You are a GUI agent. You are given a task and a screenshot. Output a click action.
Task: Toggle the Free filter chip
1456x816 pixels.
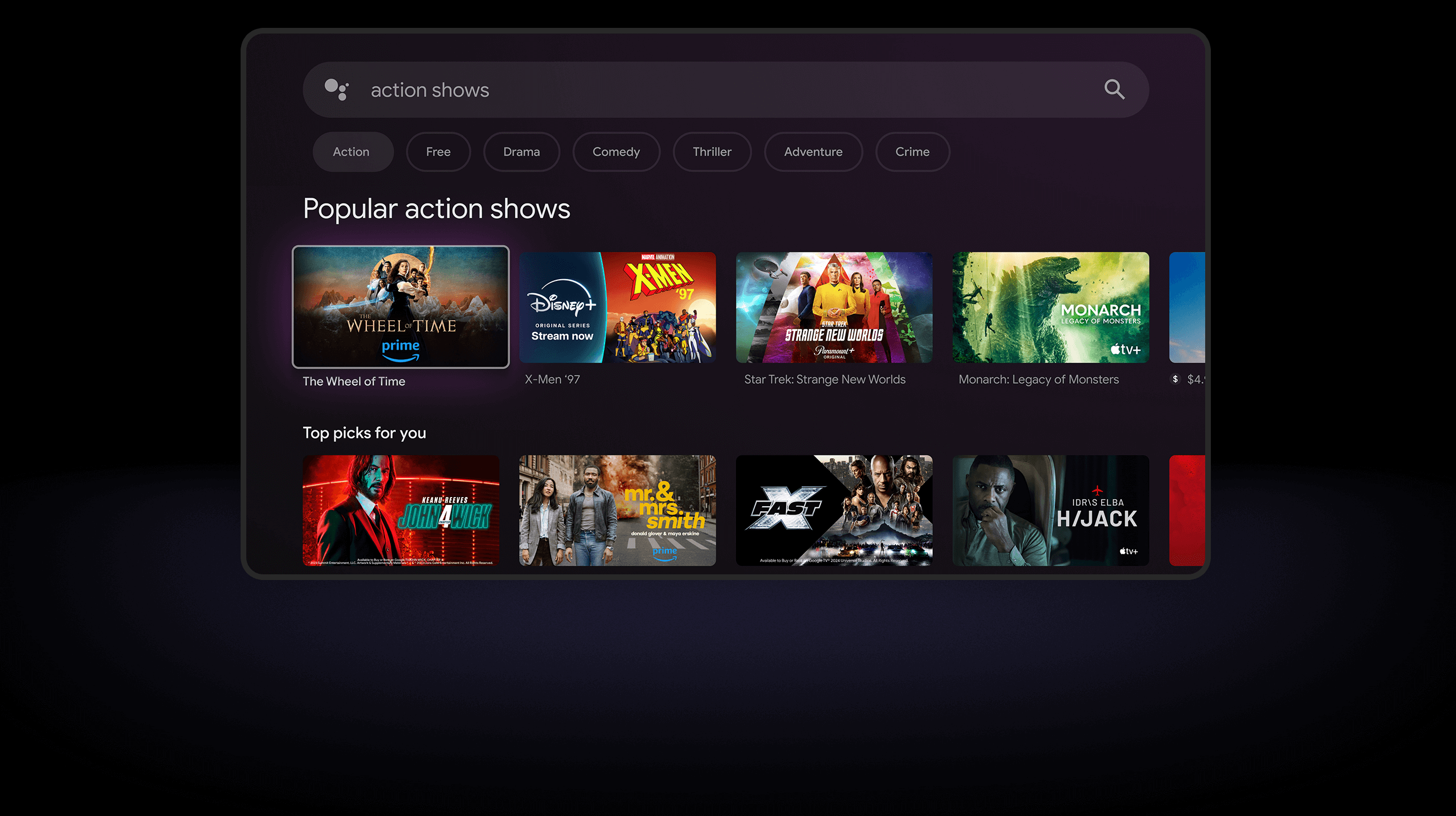(x=438, y=152)
